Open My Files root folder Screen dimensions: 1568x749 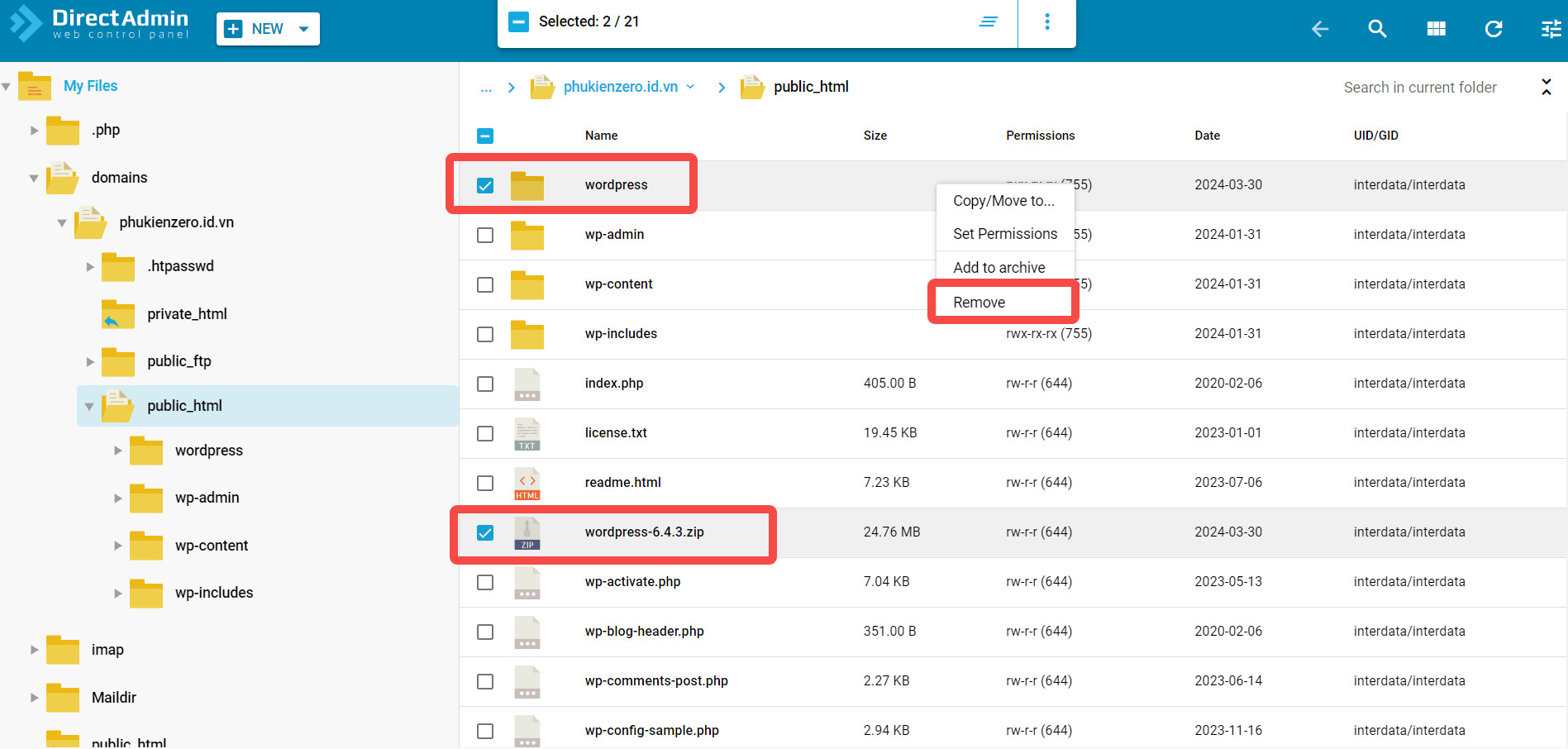coord(90,86)
